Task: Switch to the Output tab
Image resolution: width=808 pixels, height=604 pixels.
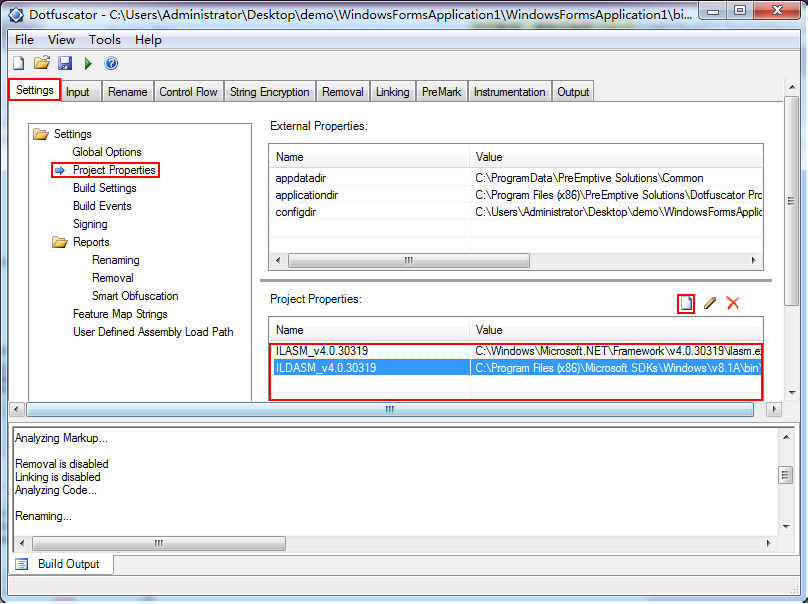Action: click(573, 92)
